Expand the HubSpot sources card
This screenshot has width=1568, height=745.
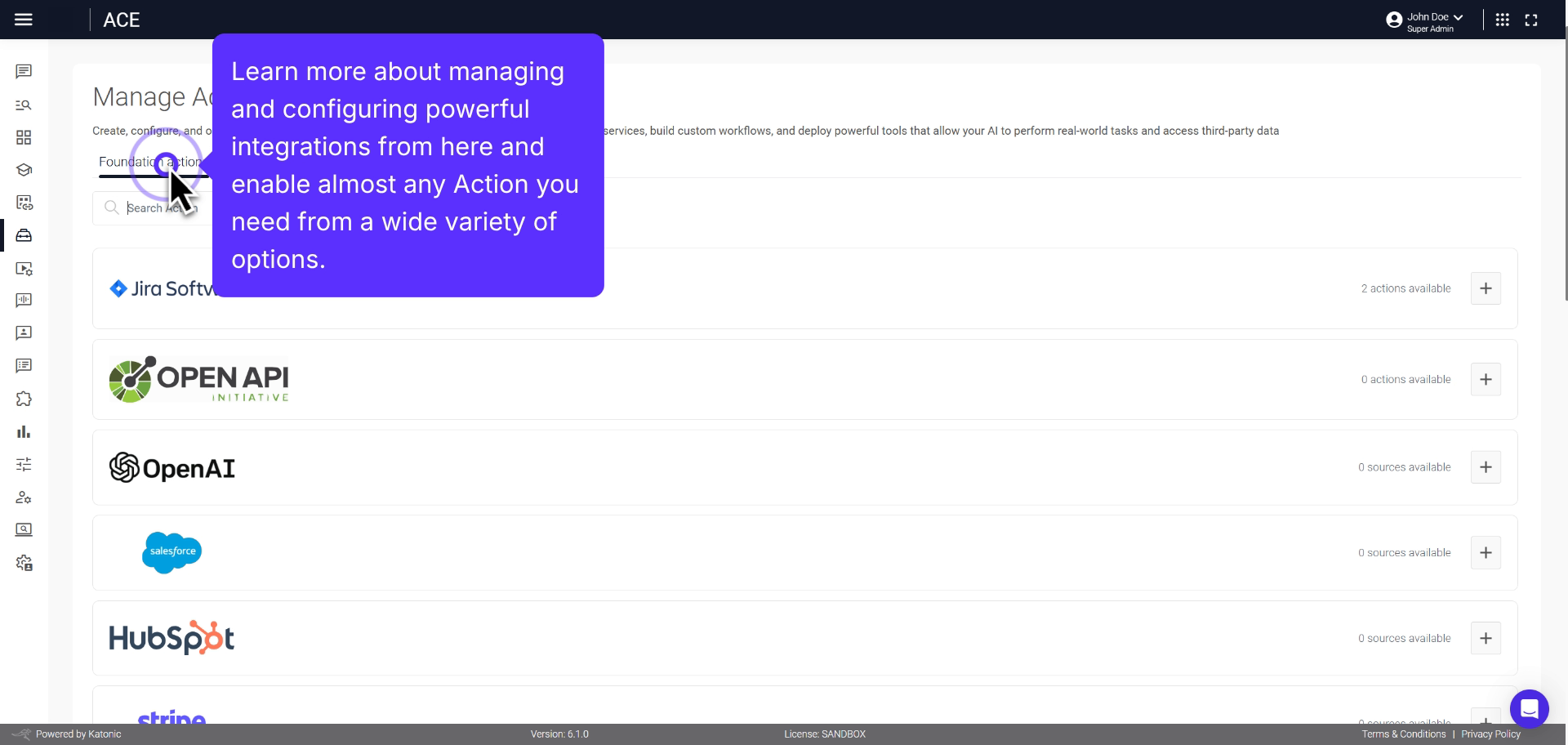tap(1486, 638)
